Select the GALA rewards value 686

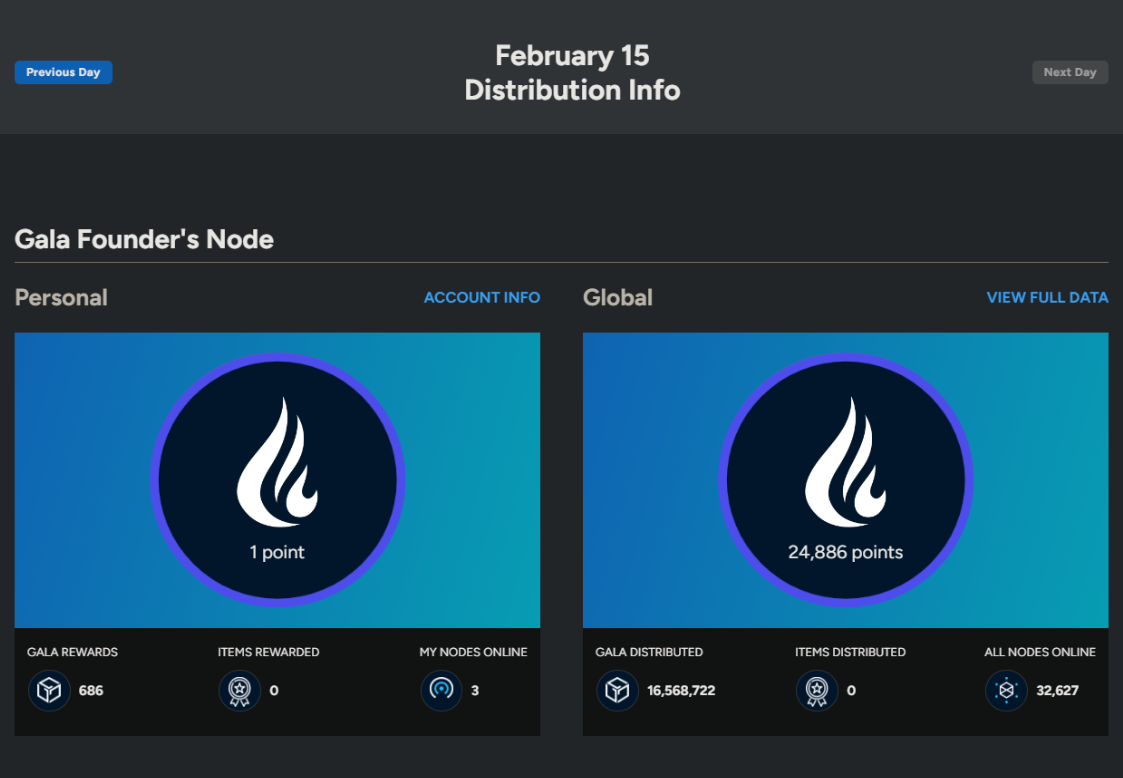pos(91,691)
